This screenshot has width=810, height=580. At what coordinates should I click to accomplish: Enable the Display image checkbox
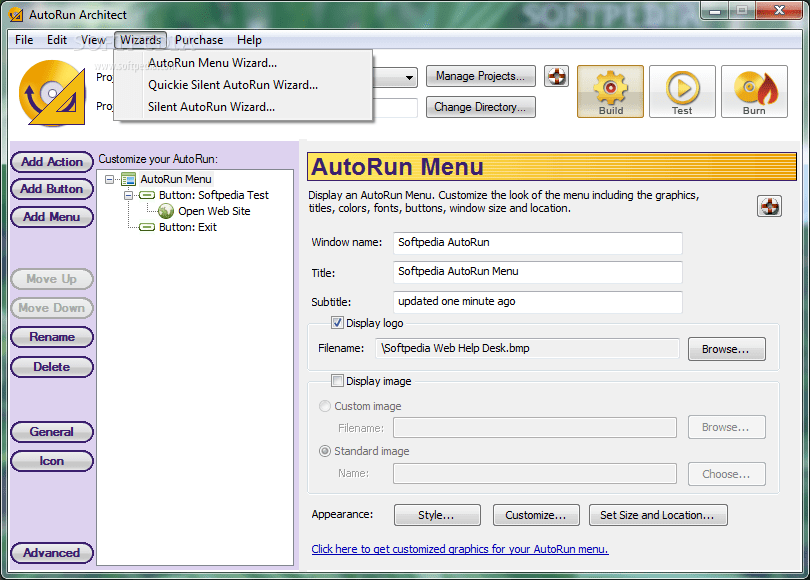(337, 381)
